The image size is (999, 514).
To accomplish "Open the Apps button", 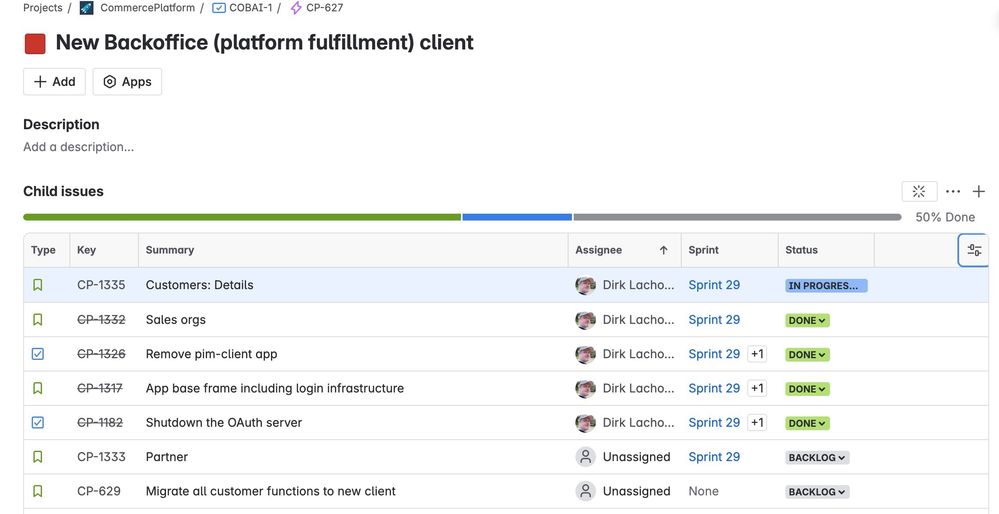I will [127, 82].
